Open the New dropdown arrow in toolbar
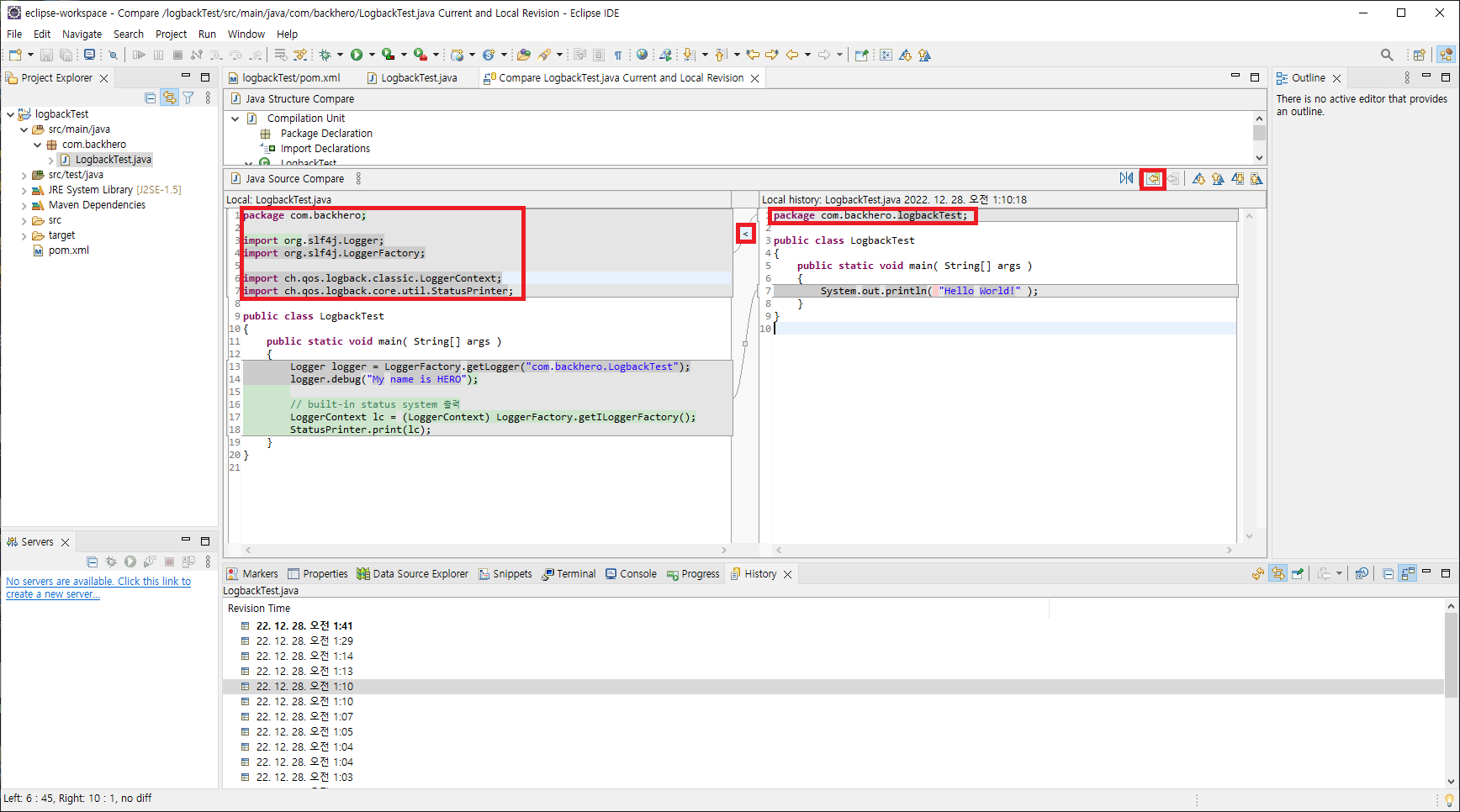 coord(30,55)
